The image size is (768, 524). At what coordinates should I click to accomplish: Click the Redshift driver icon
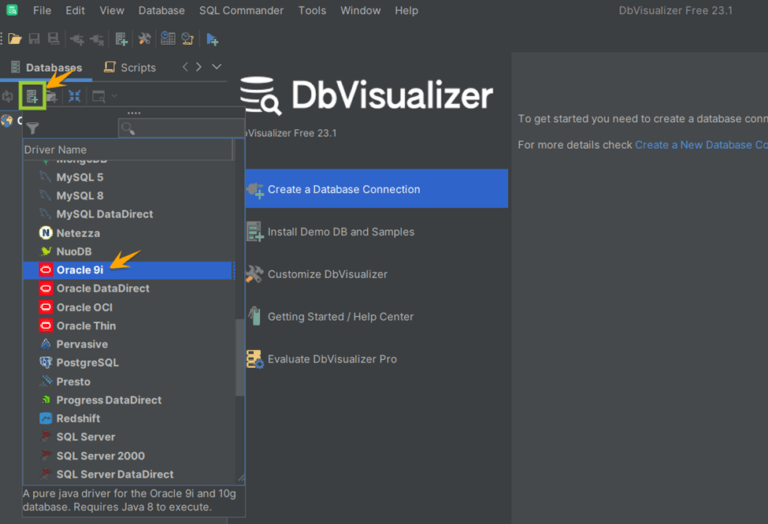click(x=45, y=419)
